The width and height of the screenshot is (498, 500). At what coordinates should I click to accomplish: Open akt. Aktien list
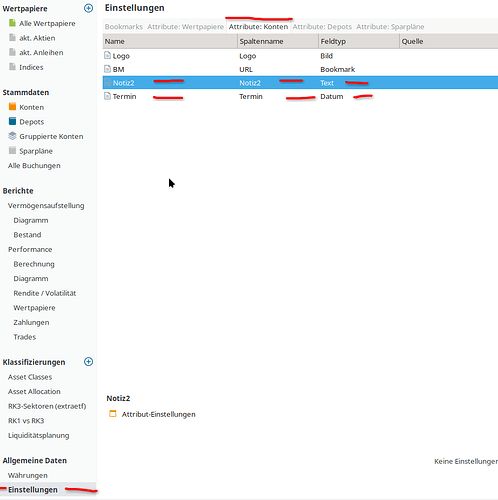[37, 38]
